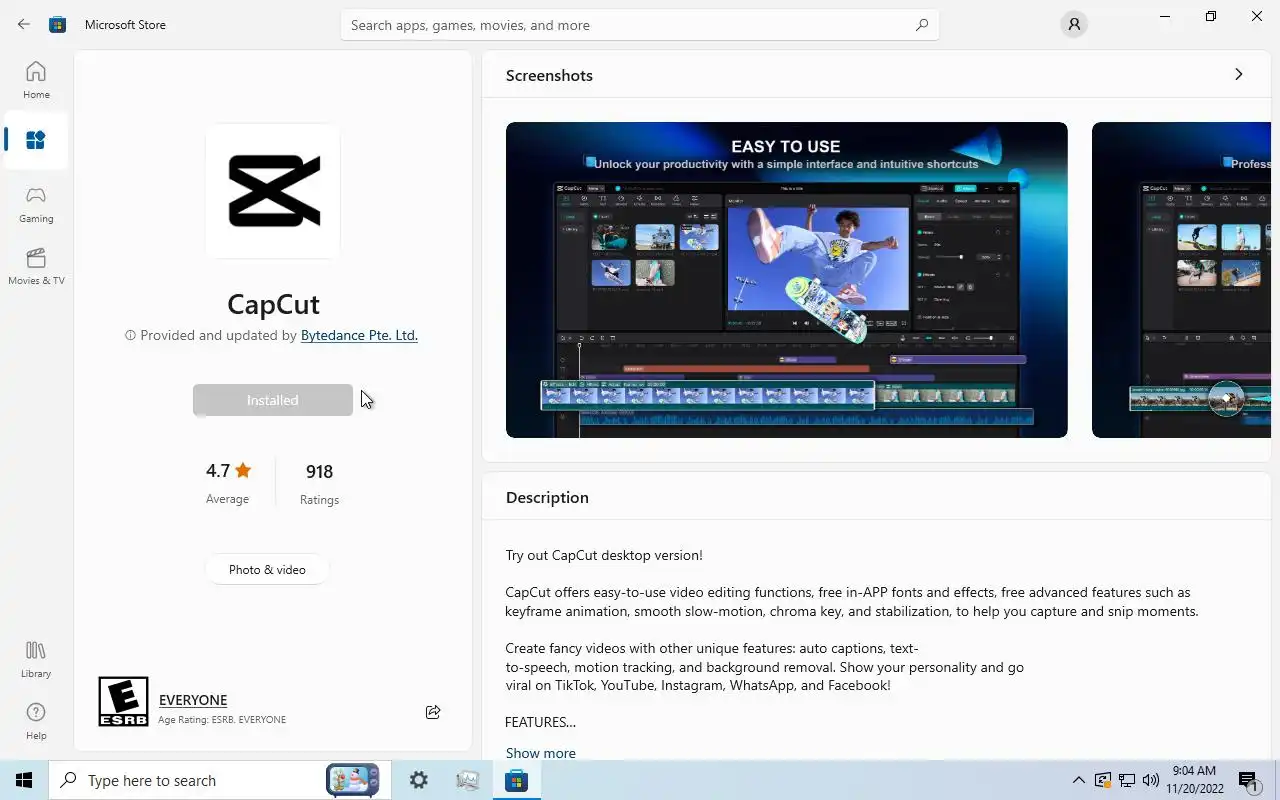Screen dimensions: 1280x800
Task: Expand Screenshots with the chevron arrow
Action: (x=1238, y=75)
